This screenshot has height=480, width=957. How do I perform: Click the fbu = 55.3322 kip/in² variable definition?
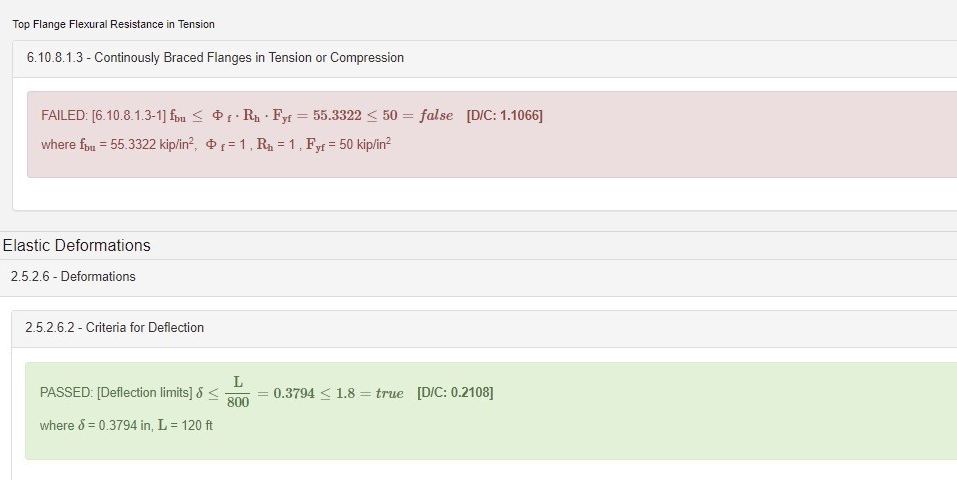[137, 145]
